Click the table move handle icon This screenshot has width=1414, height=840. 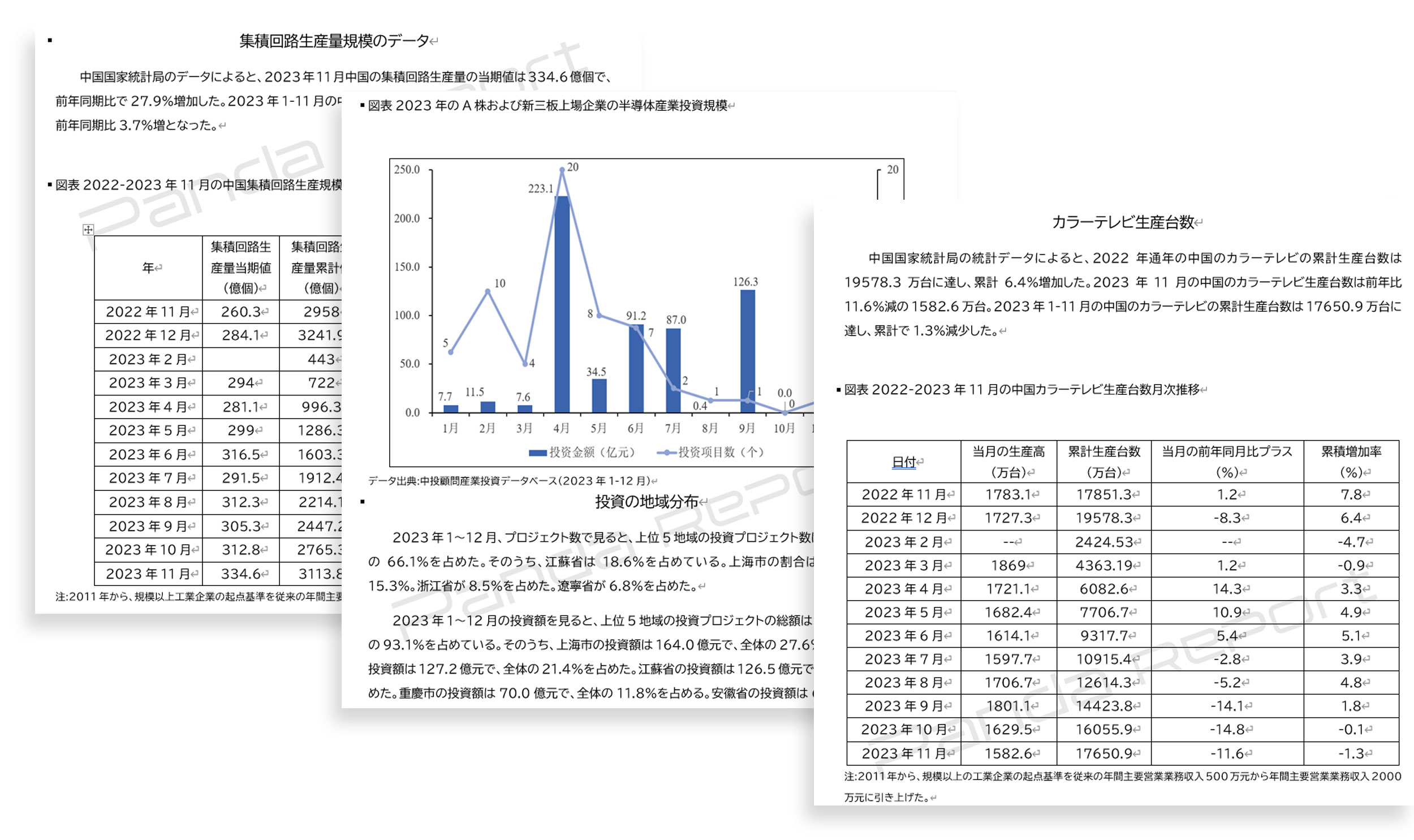click(x=88, y=229)
